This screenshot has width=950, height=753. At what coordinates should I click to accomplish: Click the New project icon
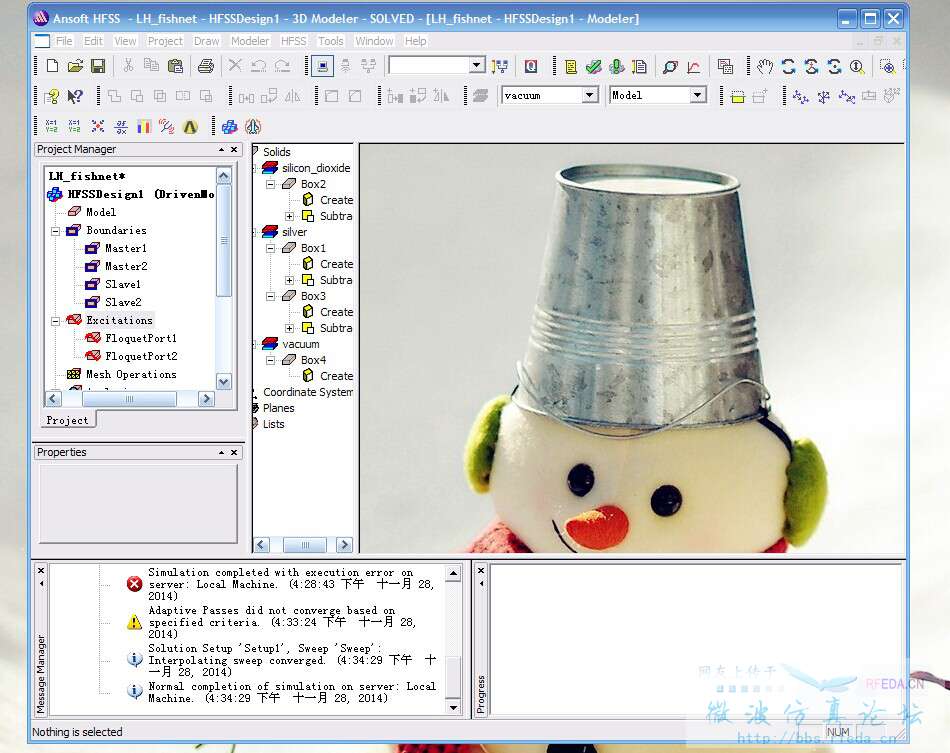pos(52,66)
